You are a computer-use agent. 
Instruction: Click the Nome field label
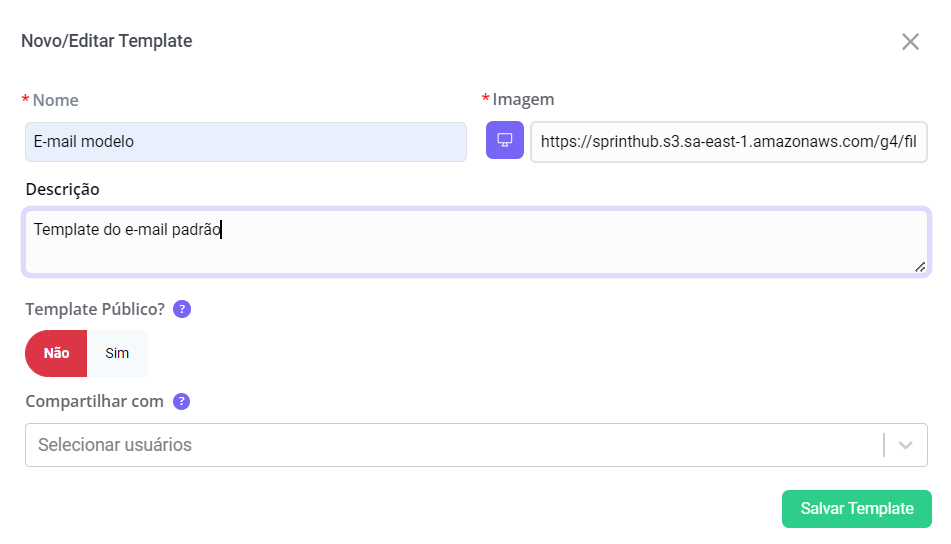[x=55, y=100]
